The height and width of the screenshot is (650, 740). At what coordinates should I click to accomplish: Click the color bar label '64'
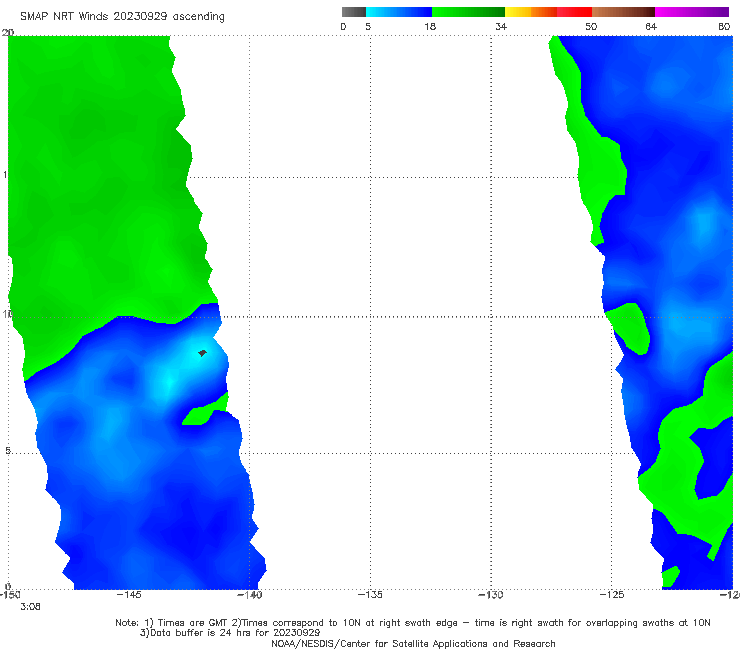[651, 26]
